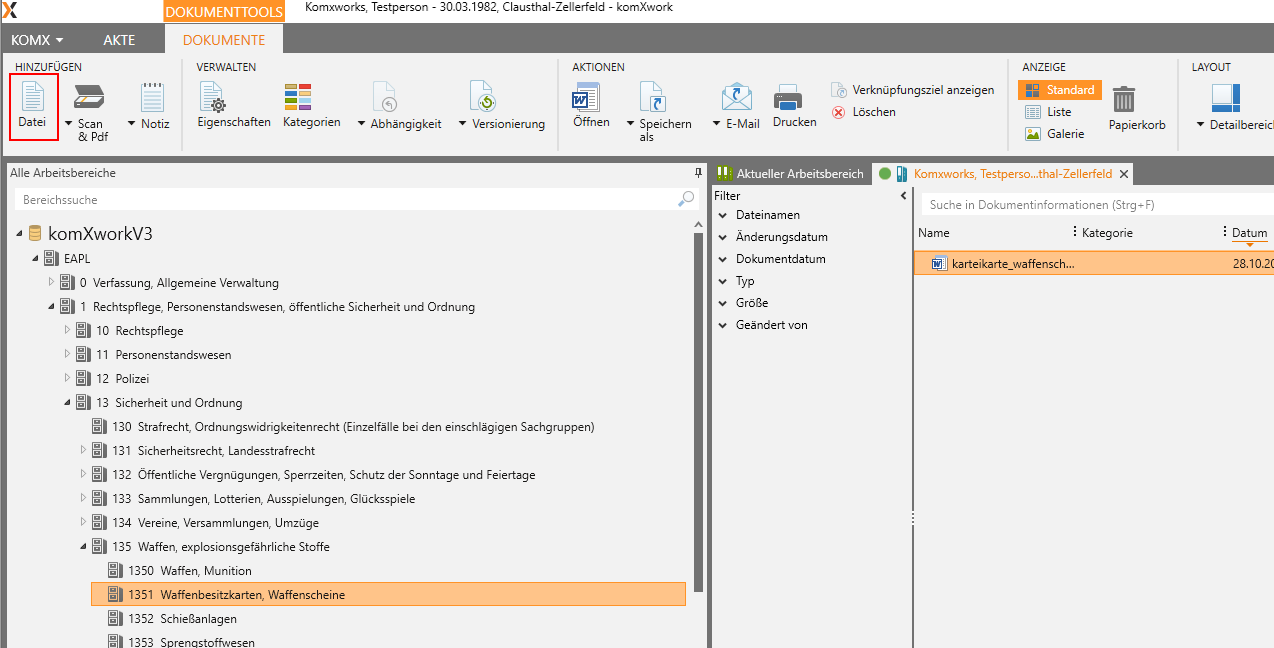Collapse the 13 Sicherheit und Ordnung node

coord(68,403)
